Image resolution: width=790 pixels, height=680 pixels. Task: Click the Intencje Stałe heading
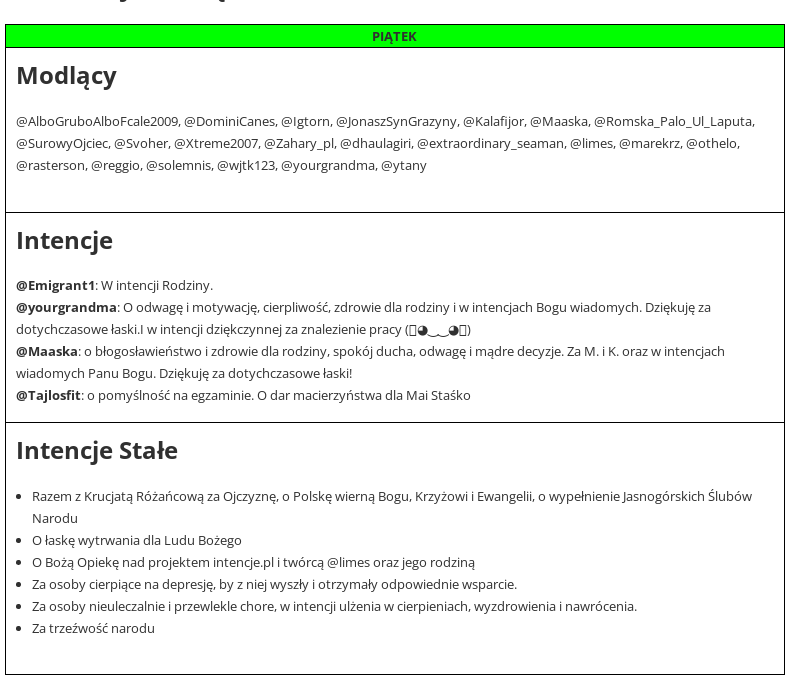(x=97, y=451)
